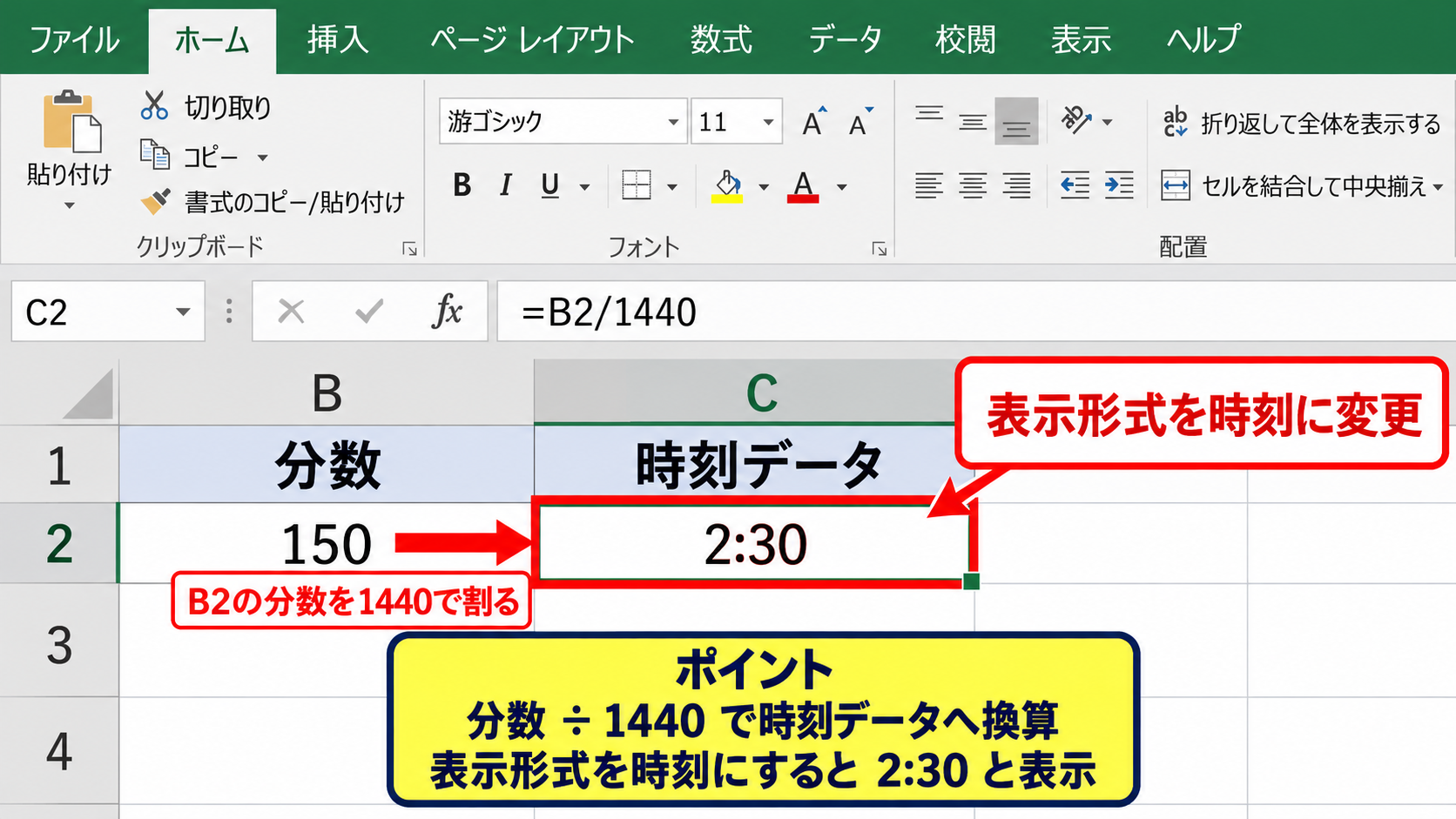Image resolution: width=1456 pixels, height=819 pixels.
Task: Switch to the データ (Data) tab
Action: click(845, 40)
